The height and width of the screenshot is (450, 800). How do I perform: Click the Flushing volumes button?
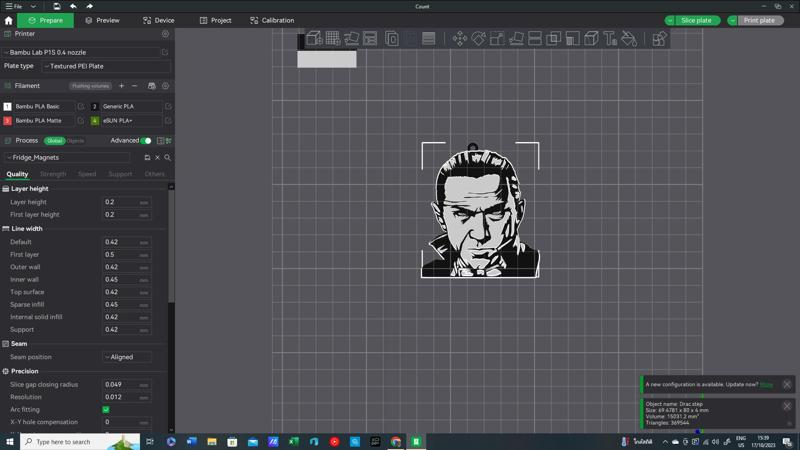pos(90,86)
